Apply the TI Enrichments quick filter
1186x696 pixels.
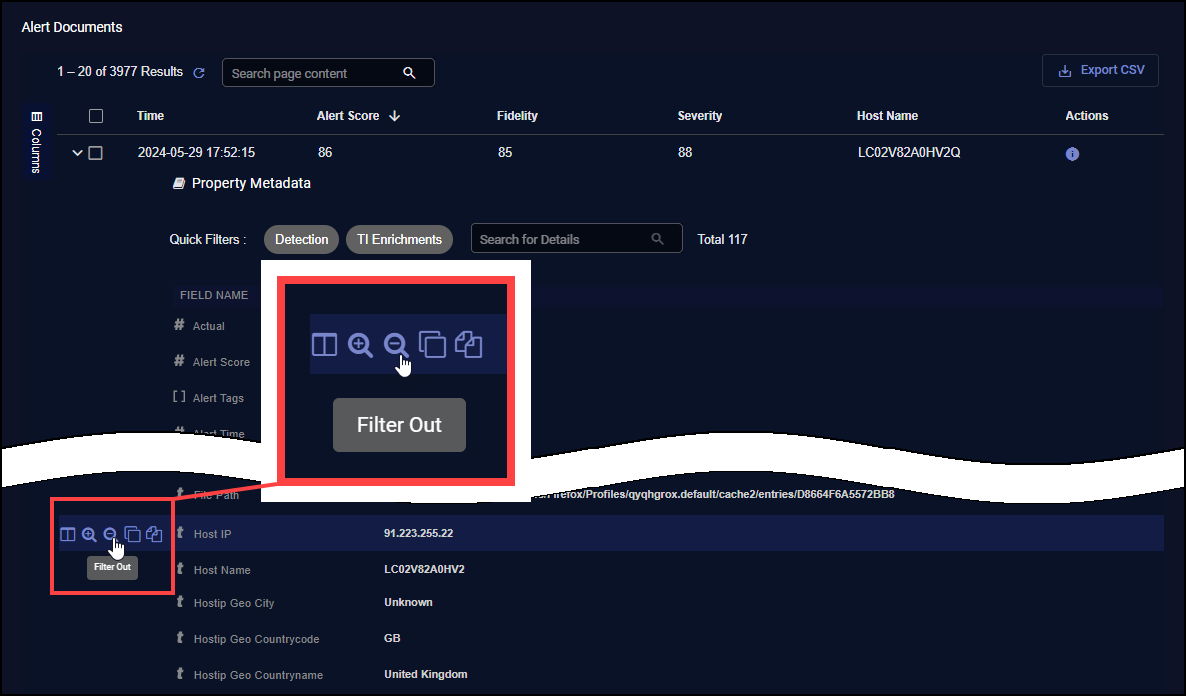click(399, 240)
